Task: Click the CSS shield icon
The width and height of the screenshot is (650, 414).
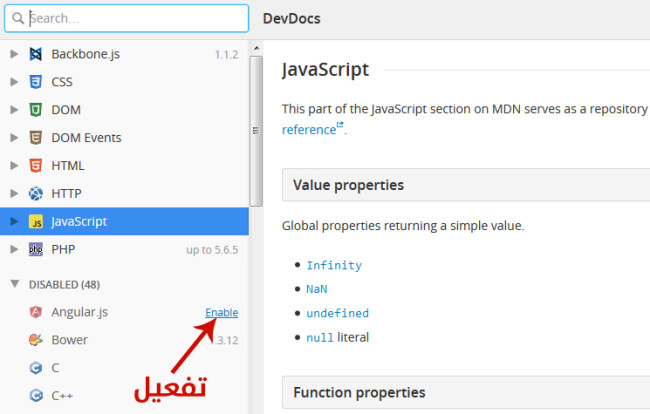Action: 36,82
